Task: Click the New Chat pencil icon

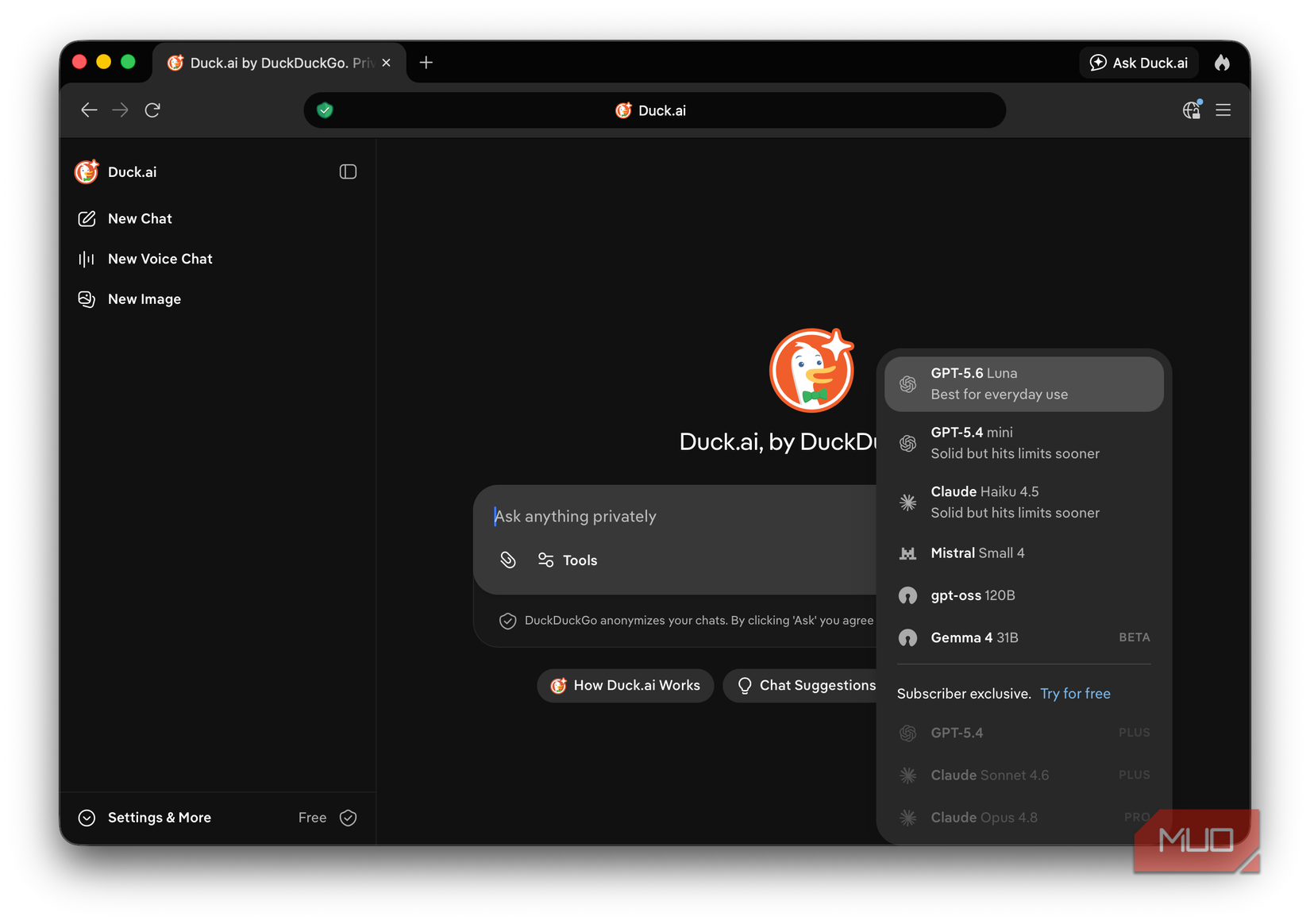Action: 87,218
